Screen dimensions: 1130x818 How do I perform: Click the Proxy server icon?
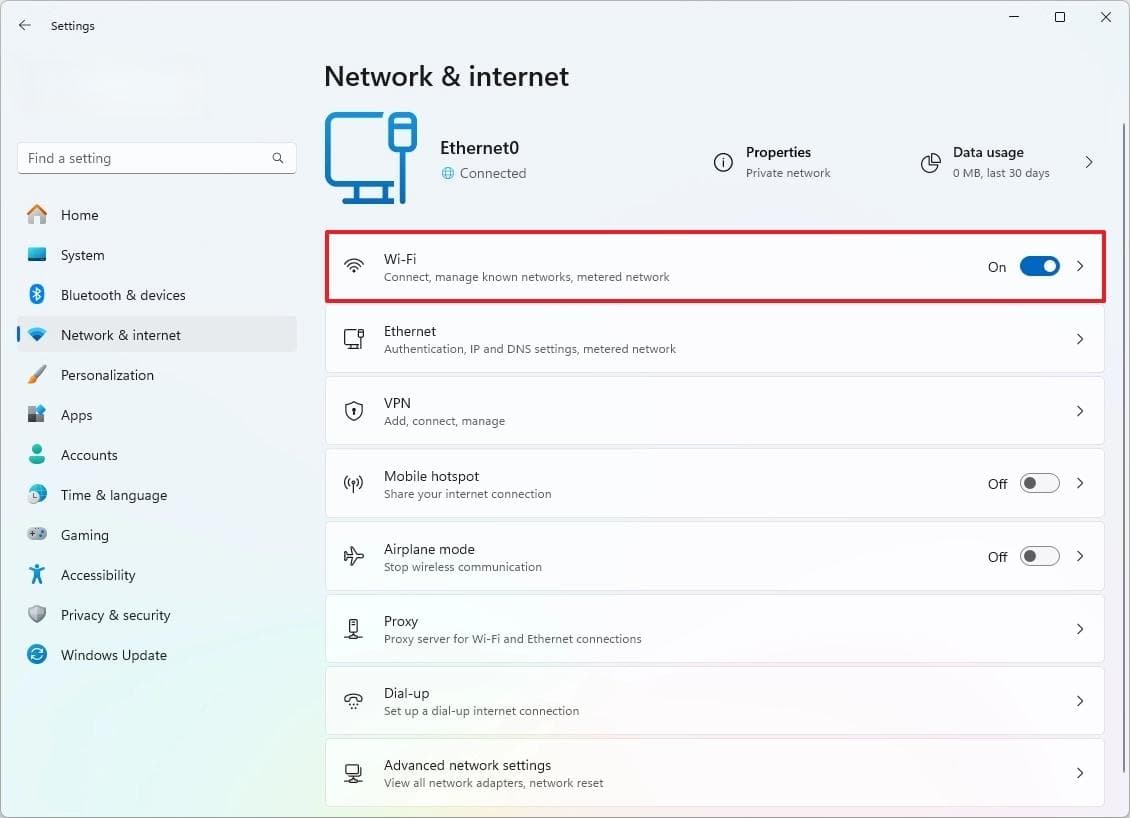(x=353, y=628)
